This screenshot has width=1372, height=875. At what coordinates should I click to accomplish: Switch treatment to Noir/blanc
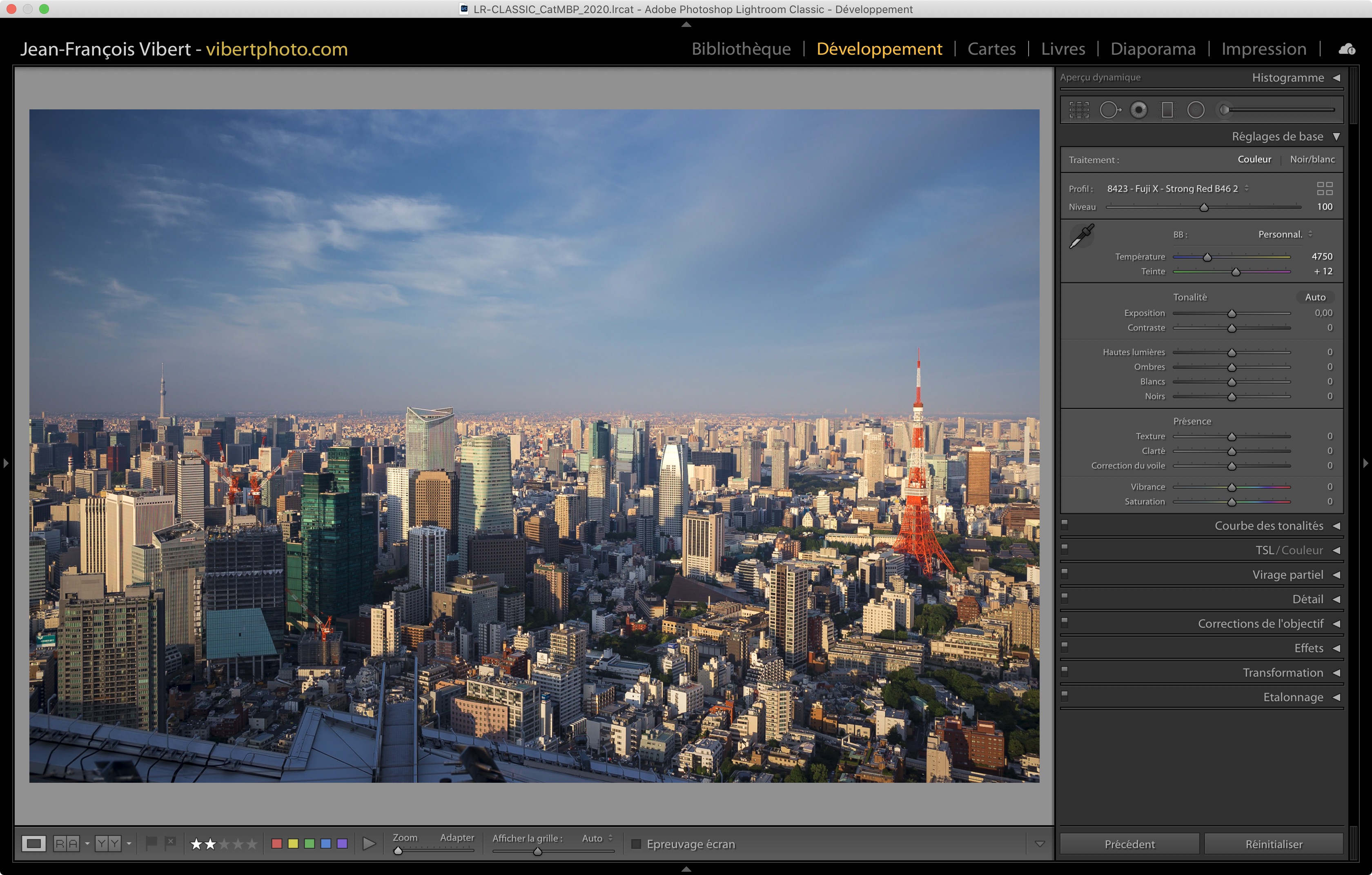(x=1312, y=160)
